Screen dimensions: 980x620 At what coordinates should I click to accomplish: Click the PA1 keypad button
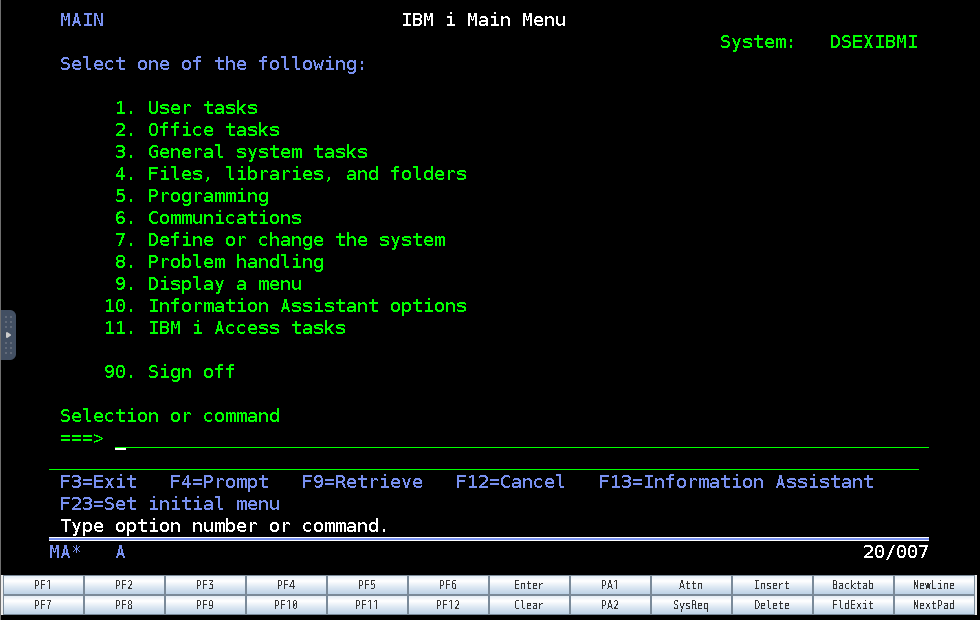(x=610, y=585)
